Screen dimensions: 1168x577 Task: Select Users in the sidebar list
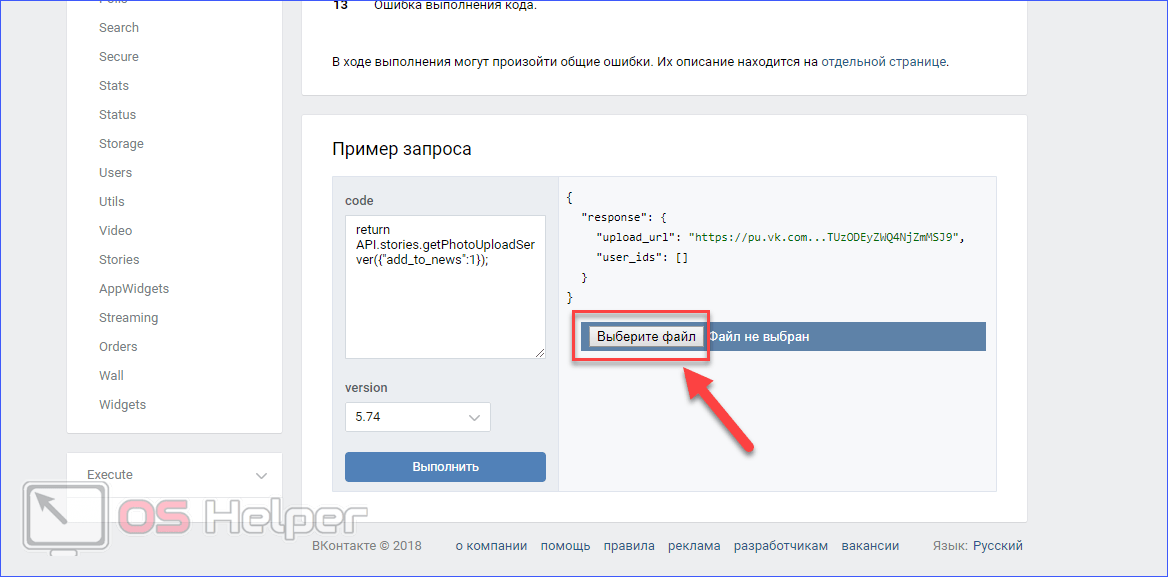115,173
